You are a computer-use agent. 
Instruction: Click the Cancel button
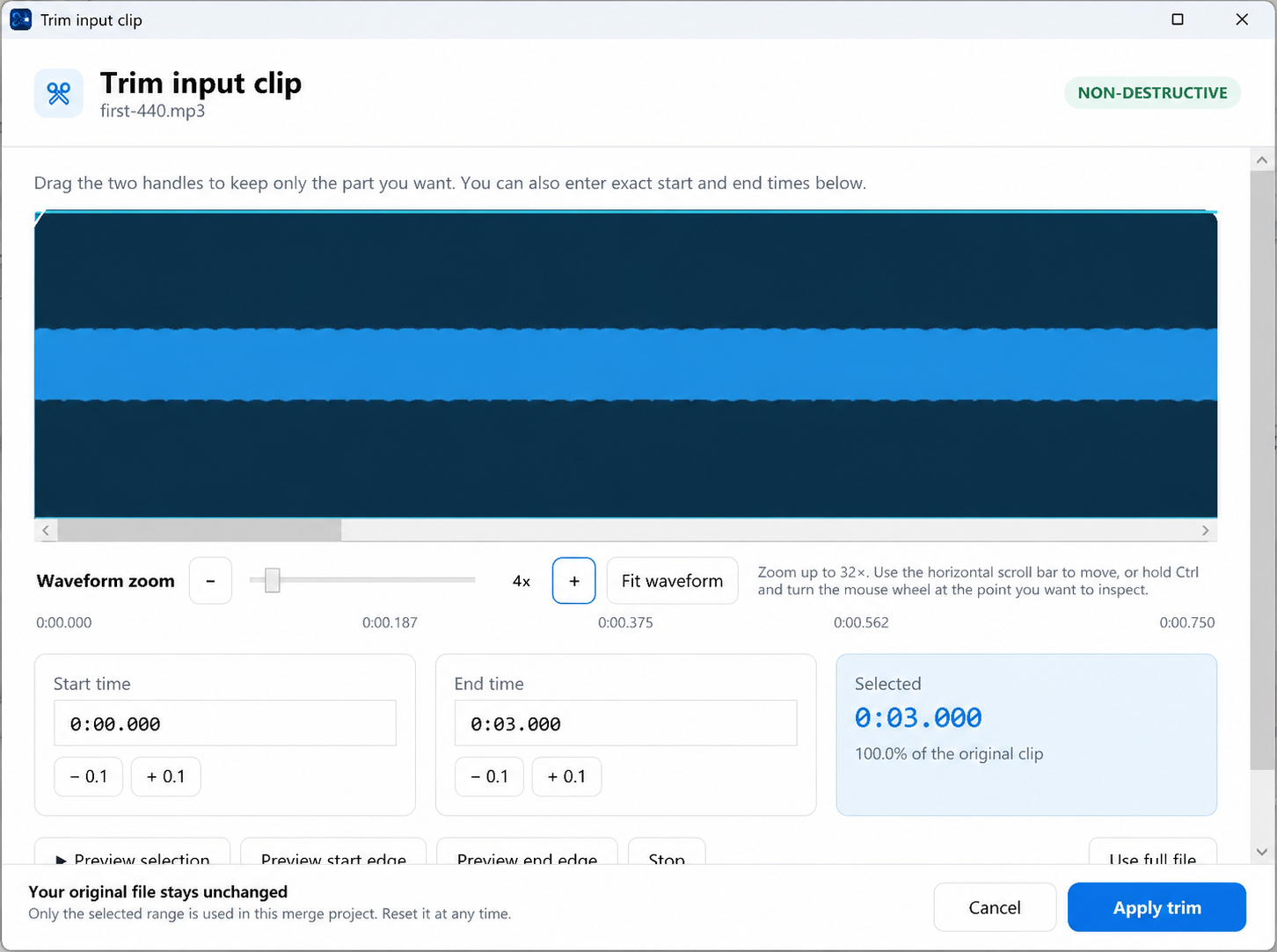(995, 907)
